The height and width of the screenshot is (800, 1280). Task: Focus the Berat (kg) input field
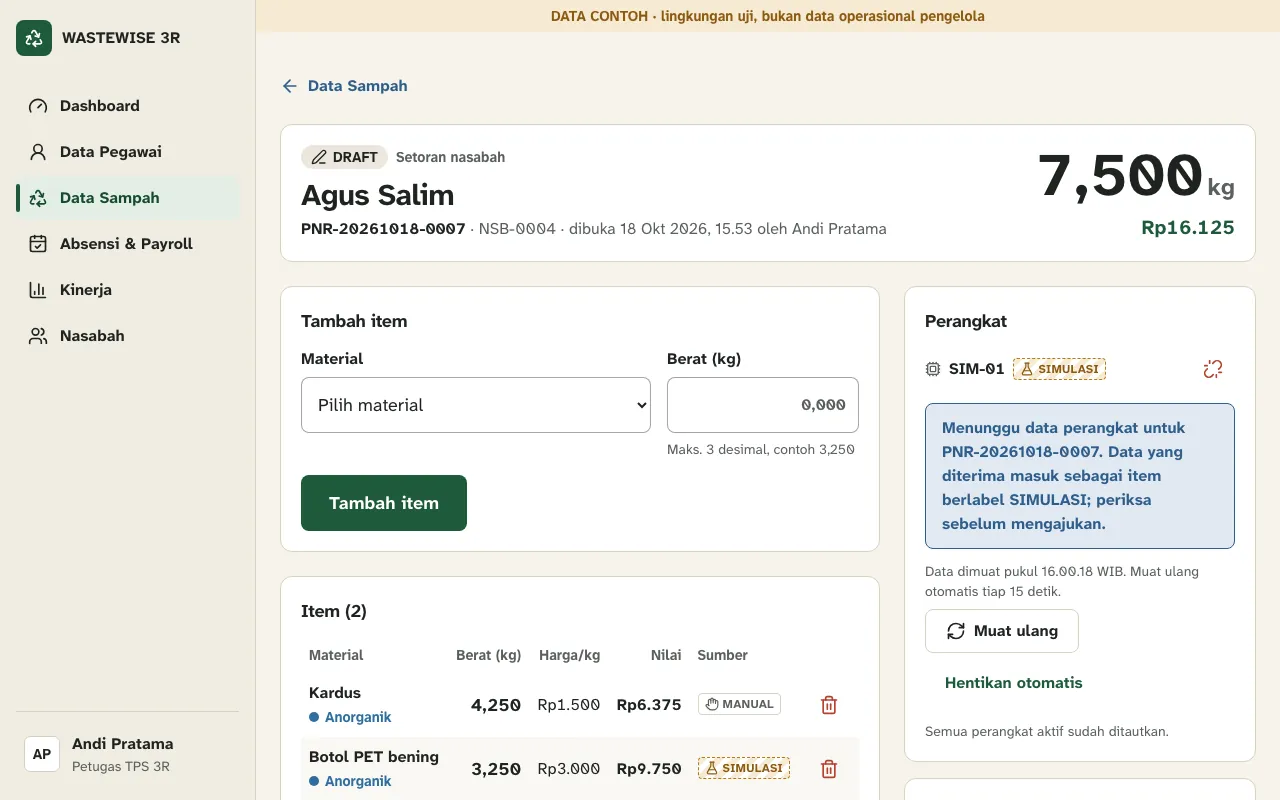coord(763,405)
